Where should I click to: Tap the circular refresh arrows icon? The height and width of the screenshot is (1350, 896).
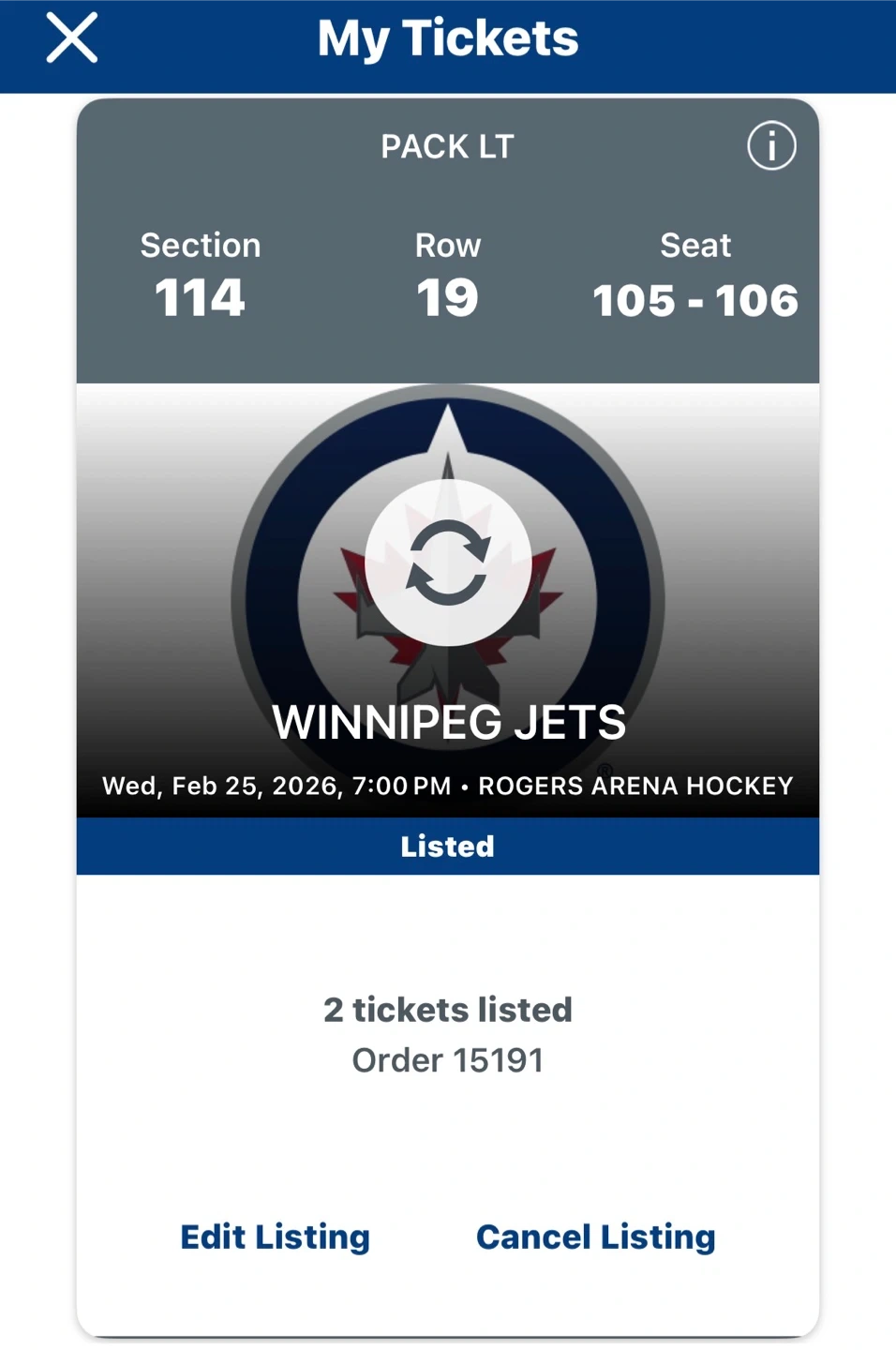(x=448, y=562)
